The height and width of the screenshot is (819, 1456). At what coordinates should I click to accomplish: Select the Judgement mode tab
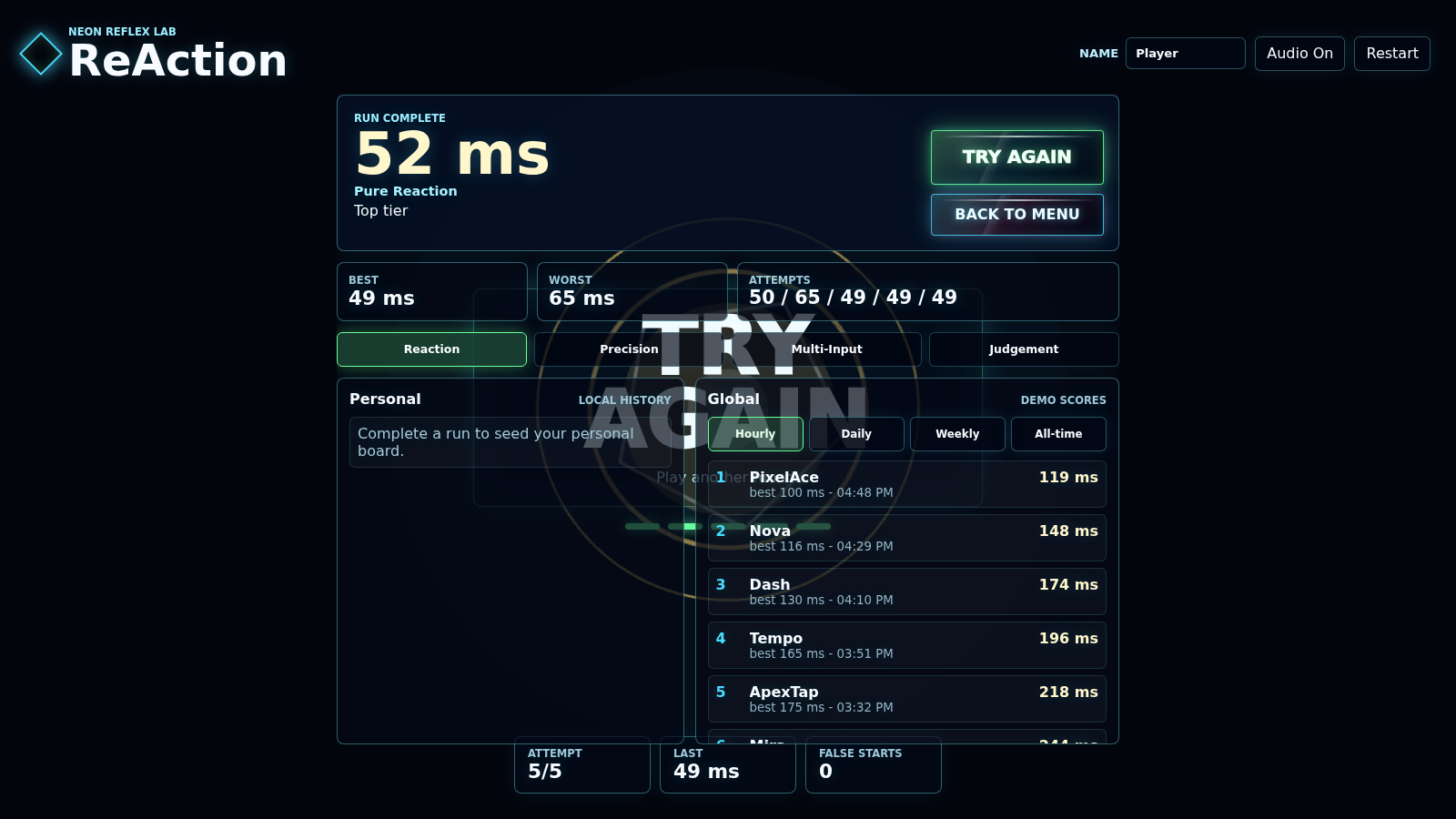[1024, 349]
